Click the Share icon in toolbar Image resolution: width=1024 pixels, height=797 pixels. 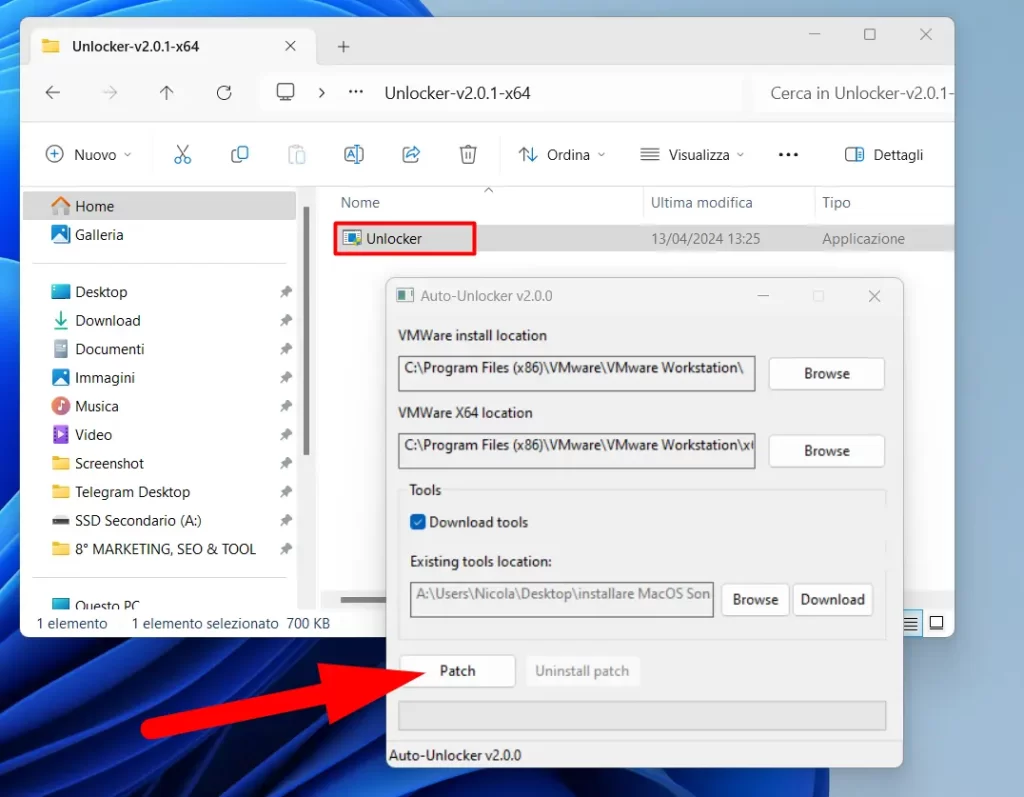point(411,155)
